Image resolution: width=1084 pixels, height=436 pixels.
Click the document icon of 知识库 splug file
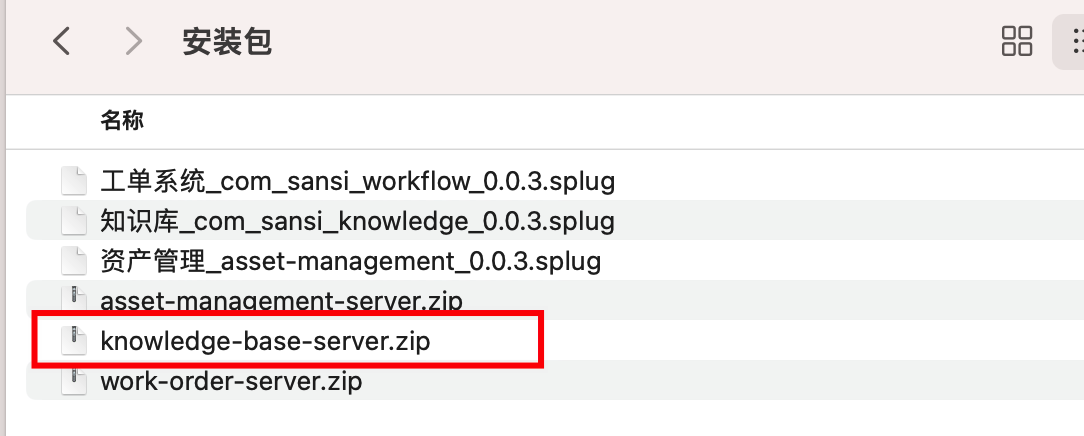pyautogui.click(x=74, y=221)
